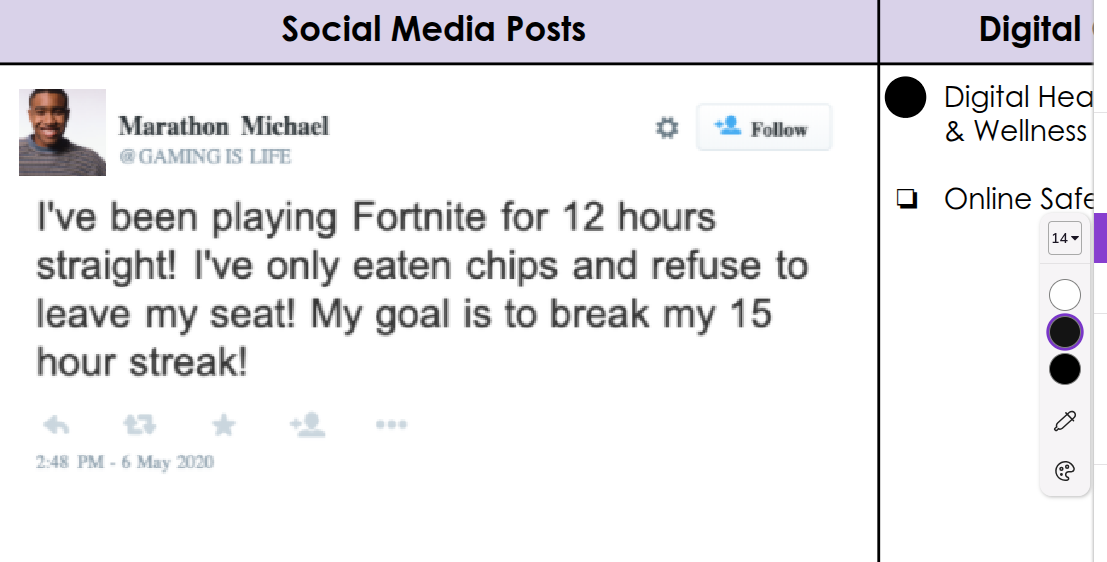Click Marathon Michael's profile photo
Screen dimensions: 1107x562
point(62,132)
